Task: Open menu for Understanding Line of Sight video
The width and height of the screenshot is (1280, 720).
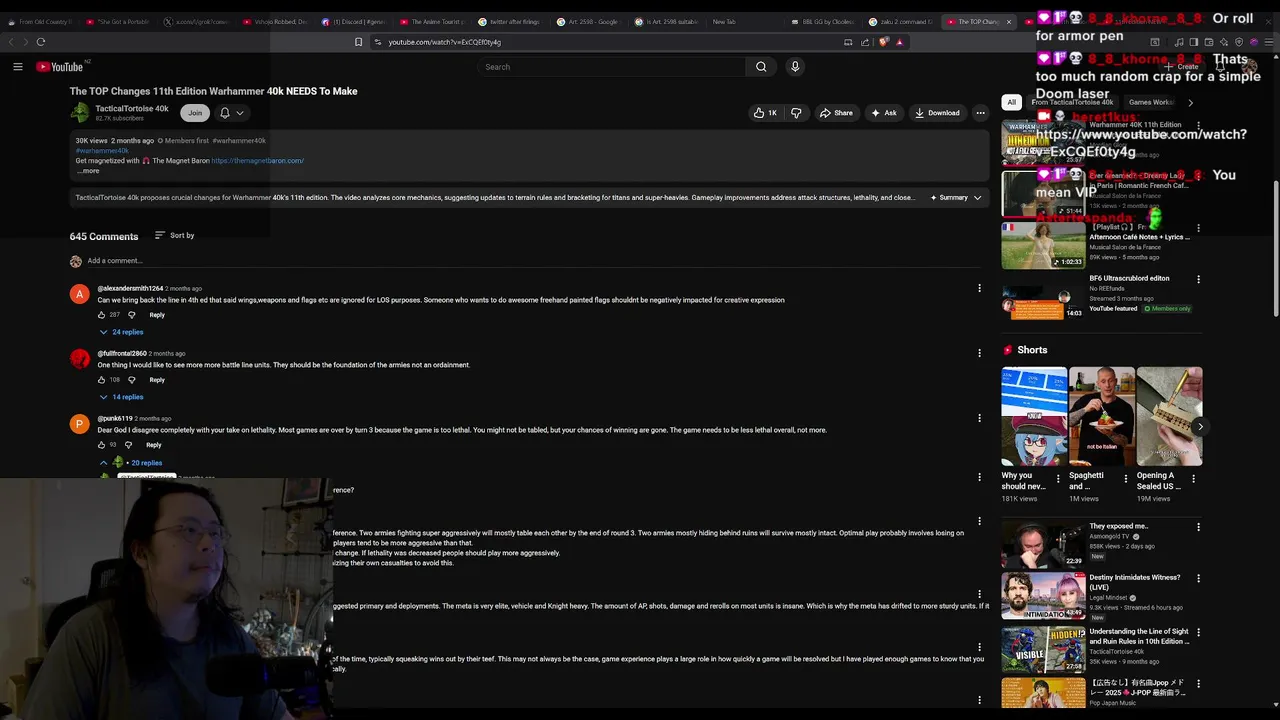Action: (1198, 632)
